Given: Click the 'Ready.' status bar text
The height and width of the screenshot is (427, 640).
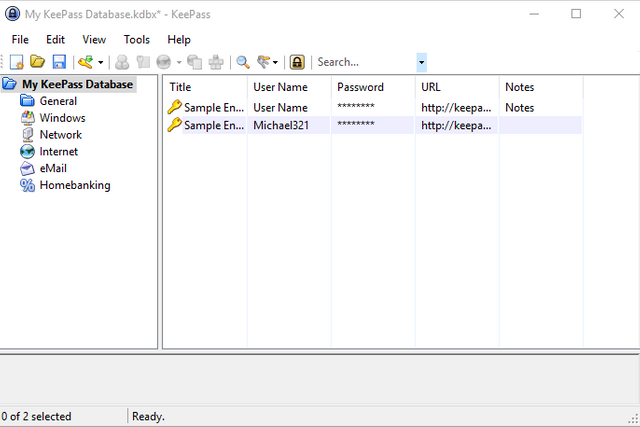Looking at the screenshot, I should 148,416.
